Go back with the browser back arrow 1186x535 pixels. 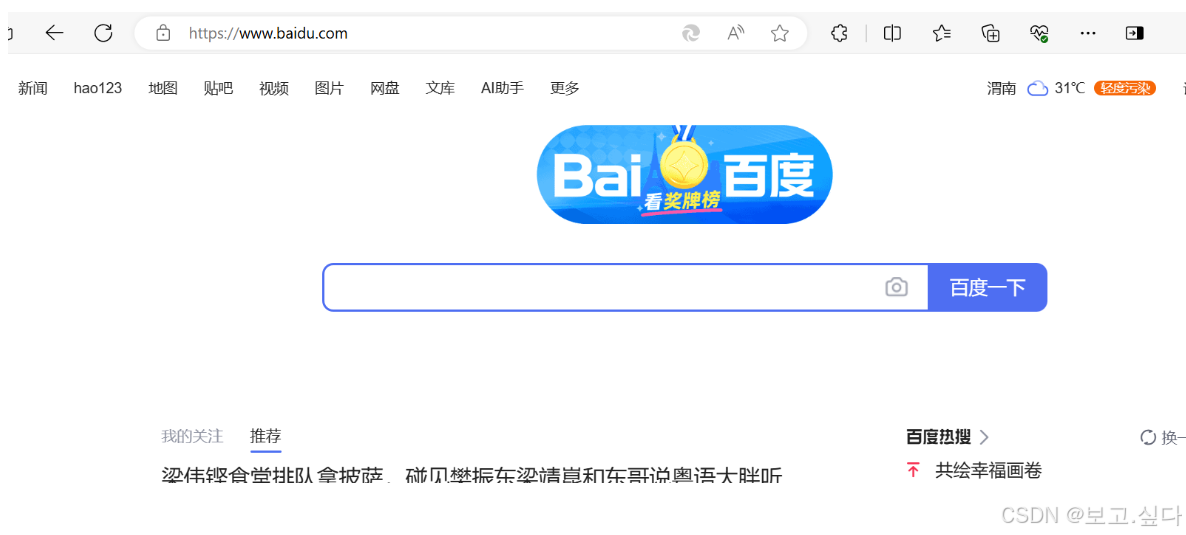[x=54, y=33]
